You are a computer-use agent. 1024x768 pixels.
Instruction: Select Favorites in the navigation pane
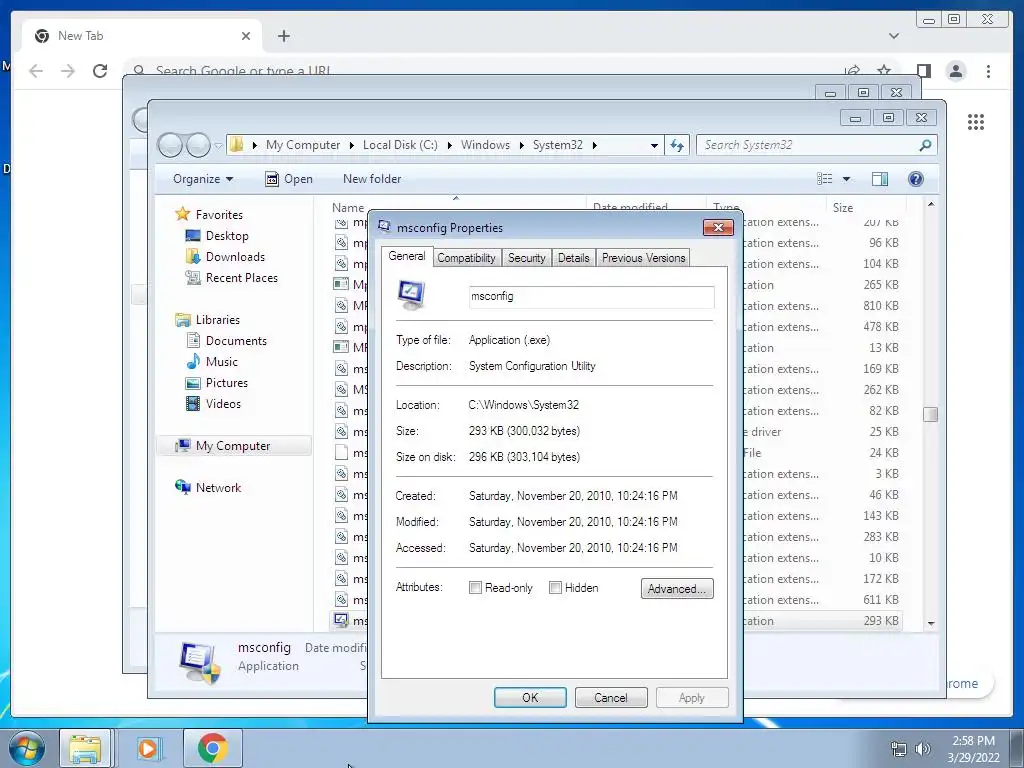(x=219, y=214)
